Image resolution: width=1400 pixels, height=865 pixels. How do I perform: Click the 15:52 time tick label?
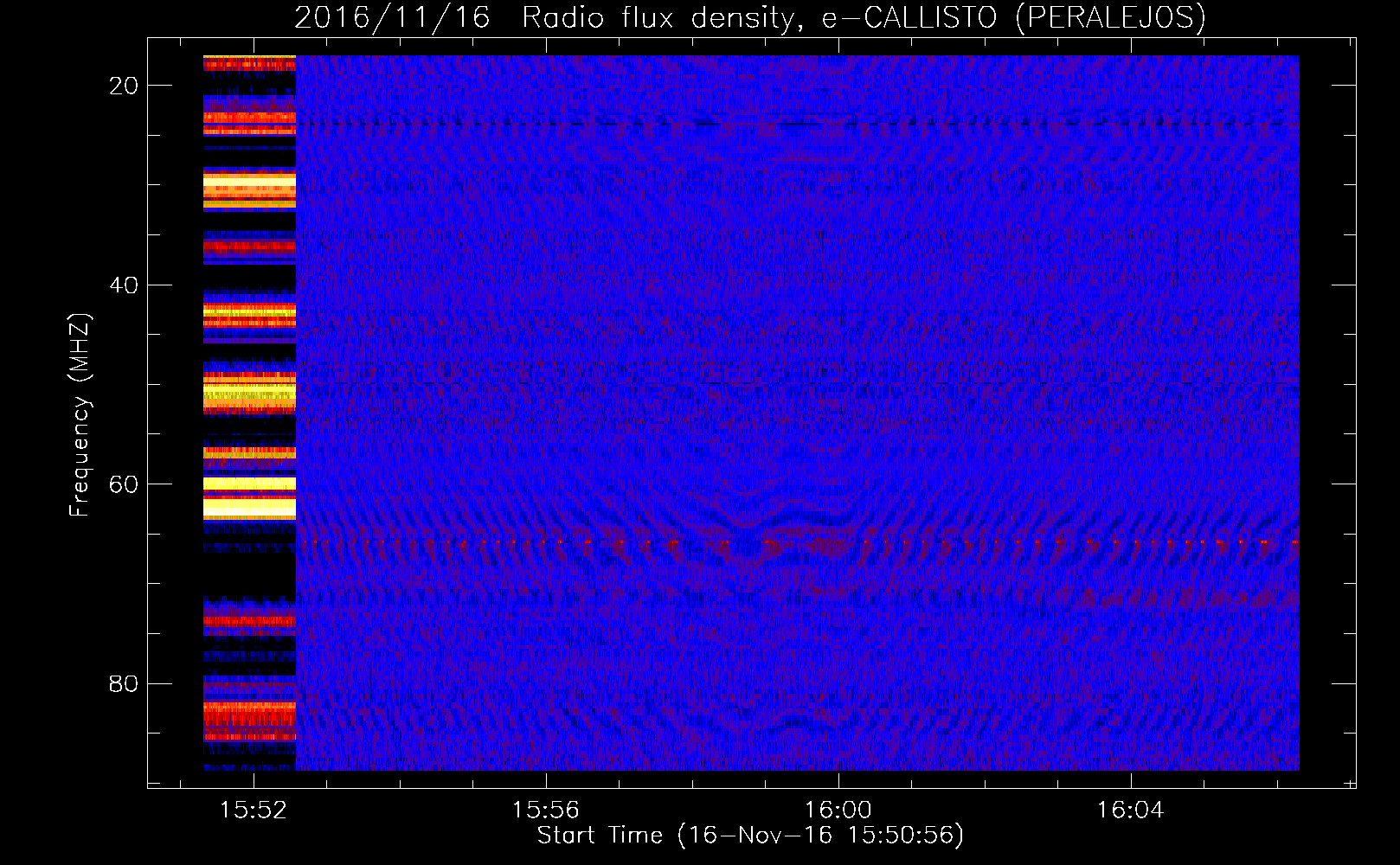(x=254, y=811)
